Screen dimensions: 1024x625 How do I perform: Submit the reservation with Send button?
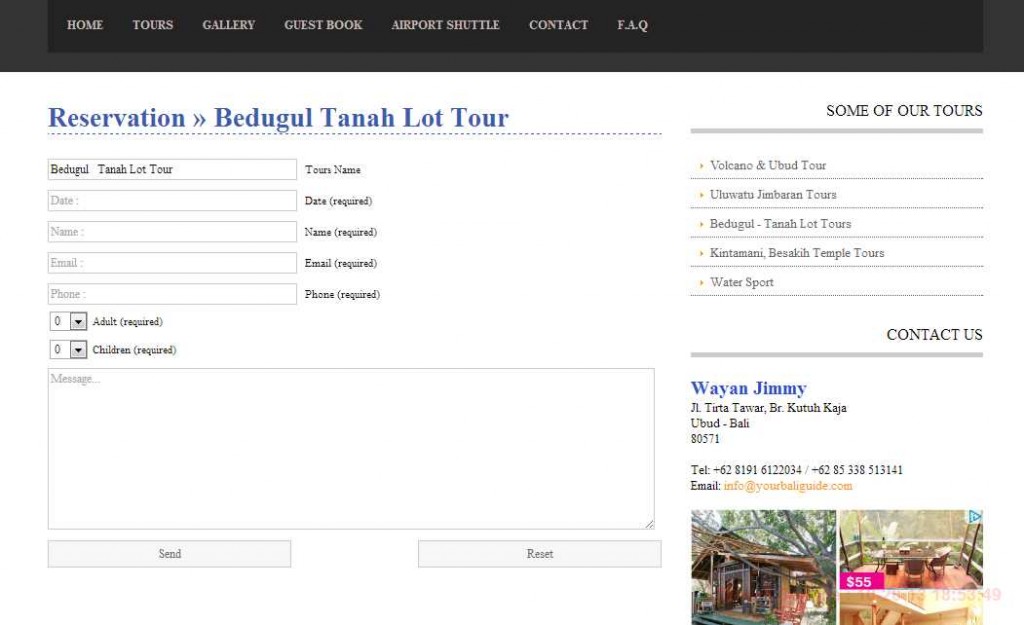point(169,554)
